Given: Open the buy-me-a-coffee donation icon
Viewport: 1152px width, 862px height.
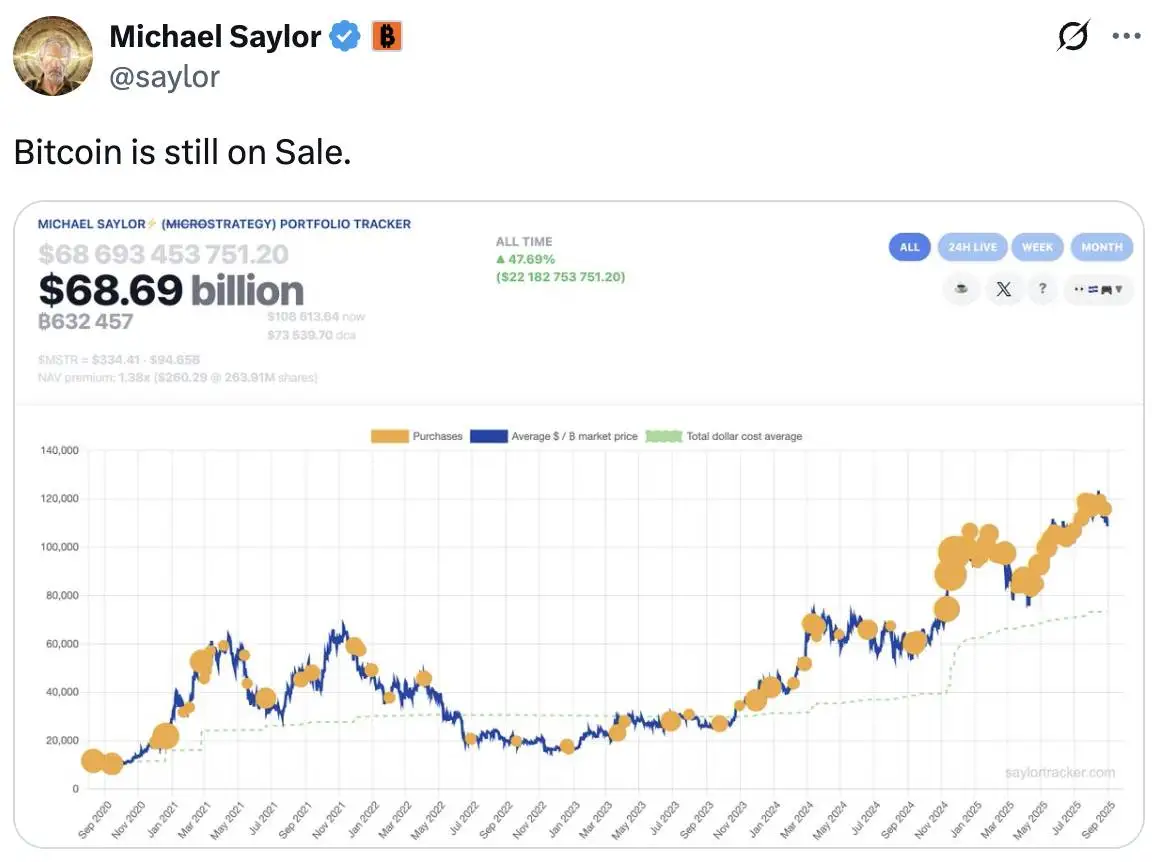Looking at the screenshot, I should coord(961,289).
